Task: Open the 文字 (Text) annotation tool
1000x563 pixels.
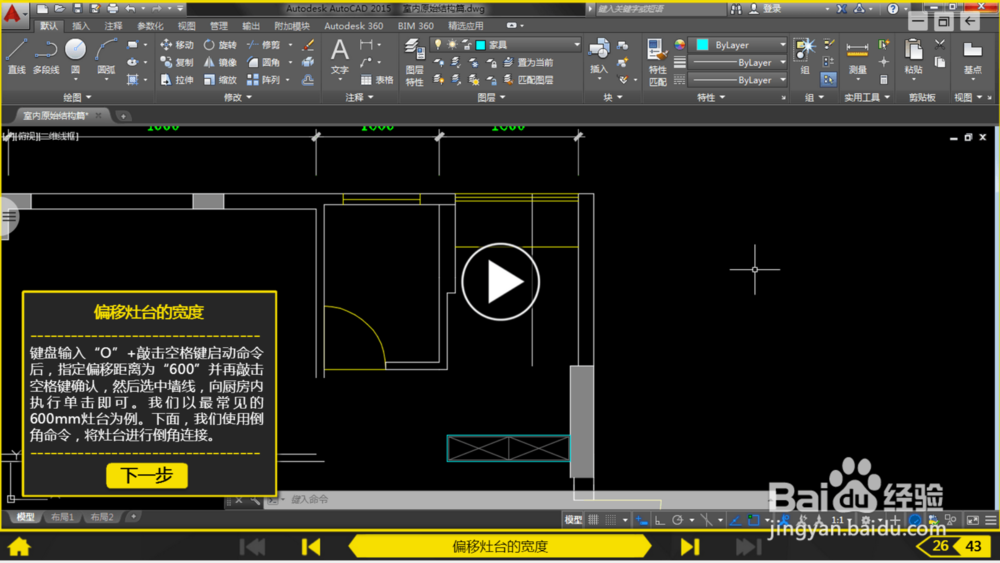Action: 340,57
